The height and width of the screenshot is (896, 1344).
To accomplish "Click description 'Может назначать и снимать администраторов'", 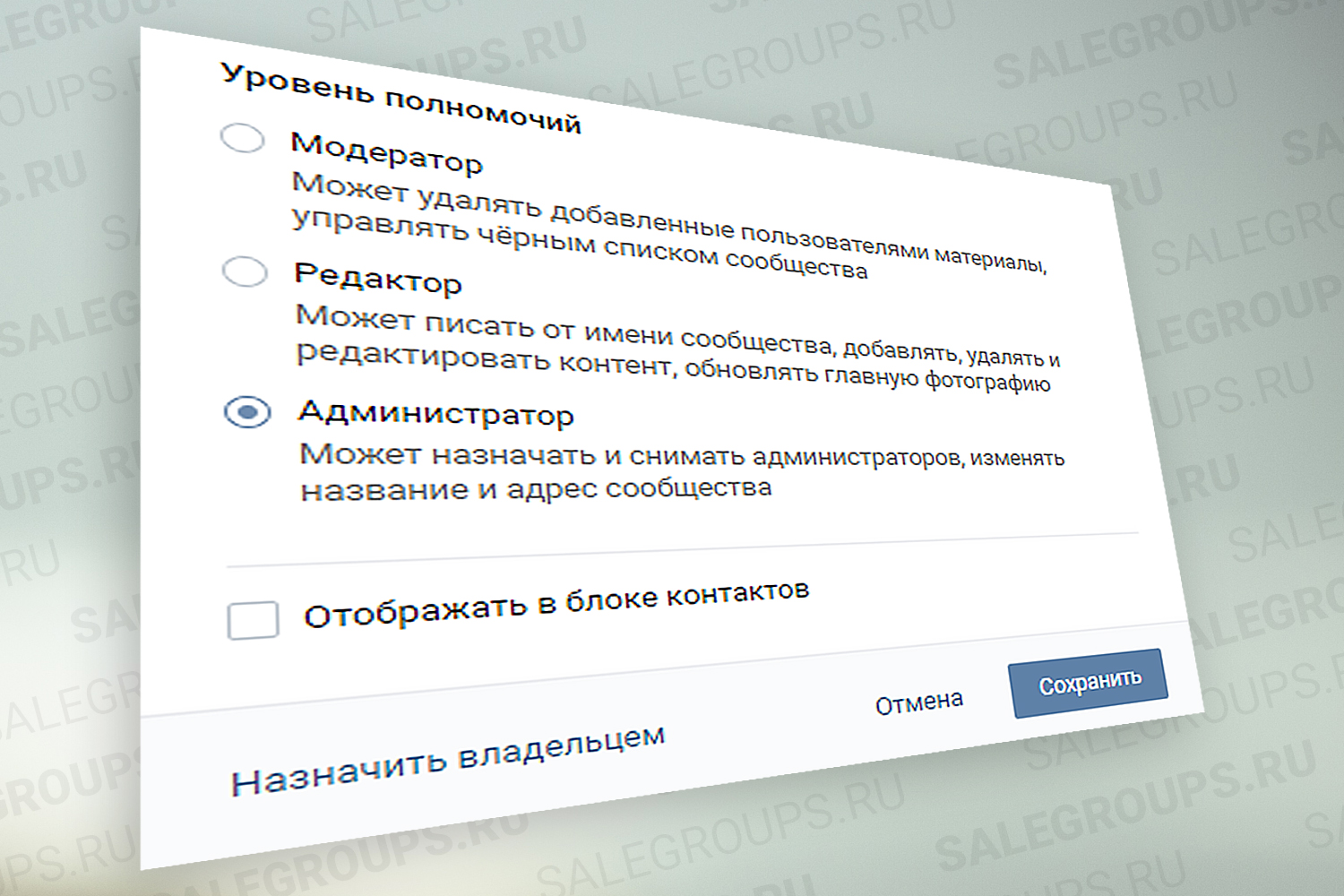I will pyautogui.click(x=631, y=455).
